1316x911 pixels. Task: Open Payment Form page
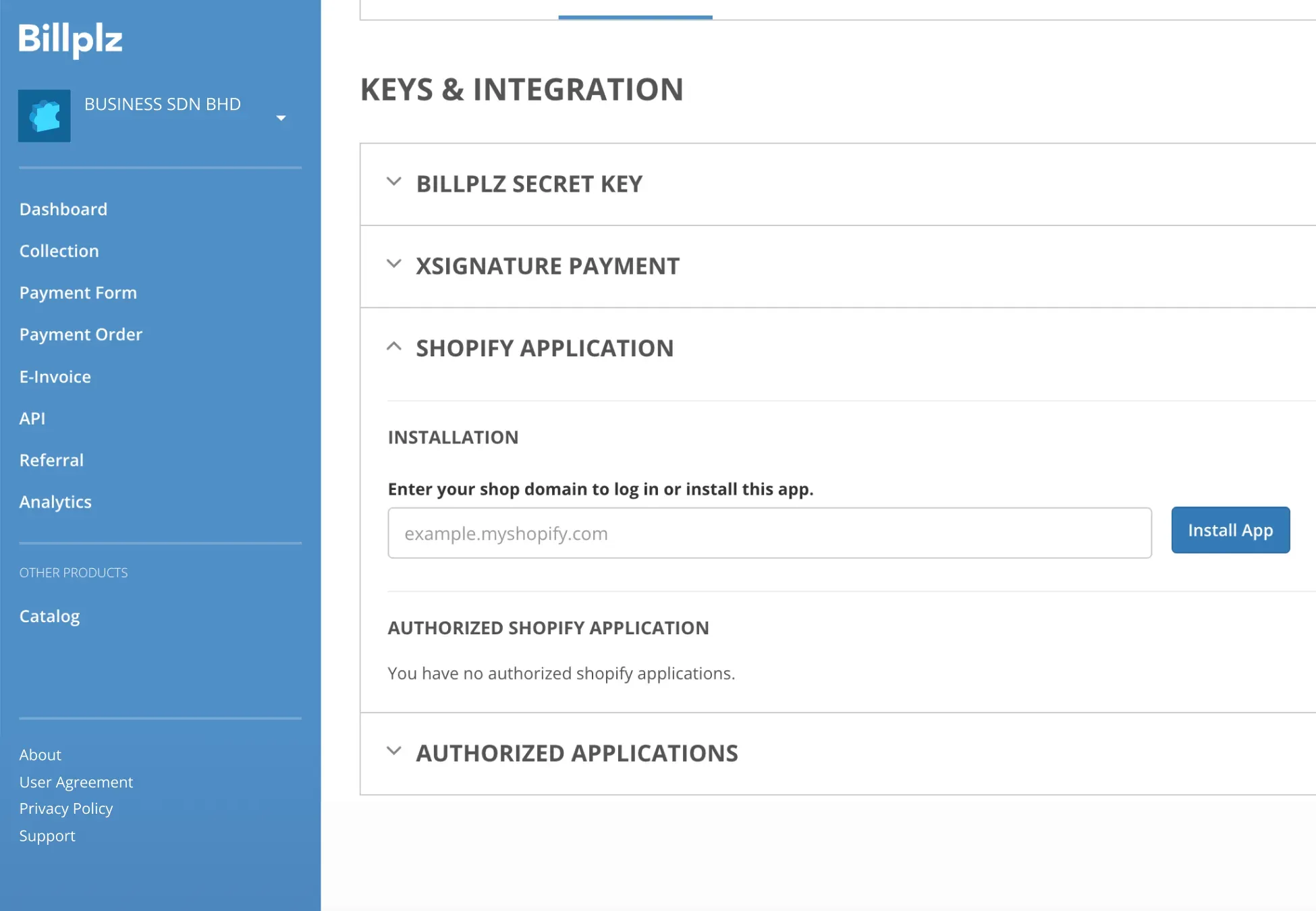(x=78, y=293)
